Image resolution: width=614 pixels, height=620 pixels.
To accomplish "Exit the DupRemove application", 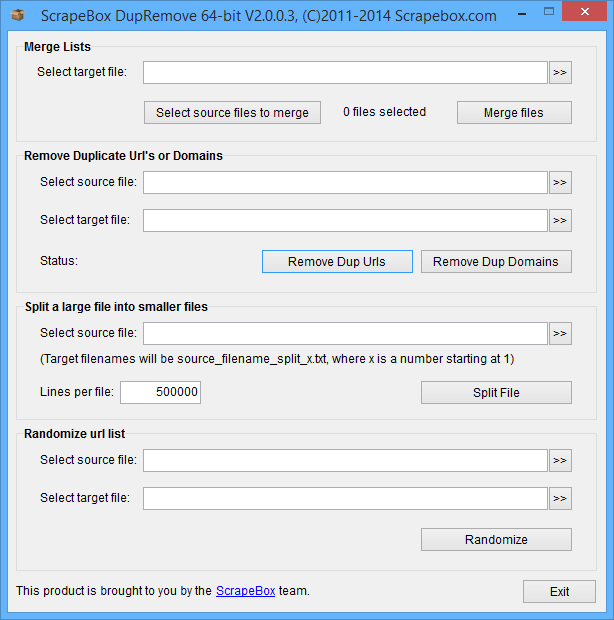I will pos(559,591).
